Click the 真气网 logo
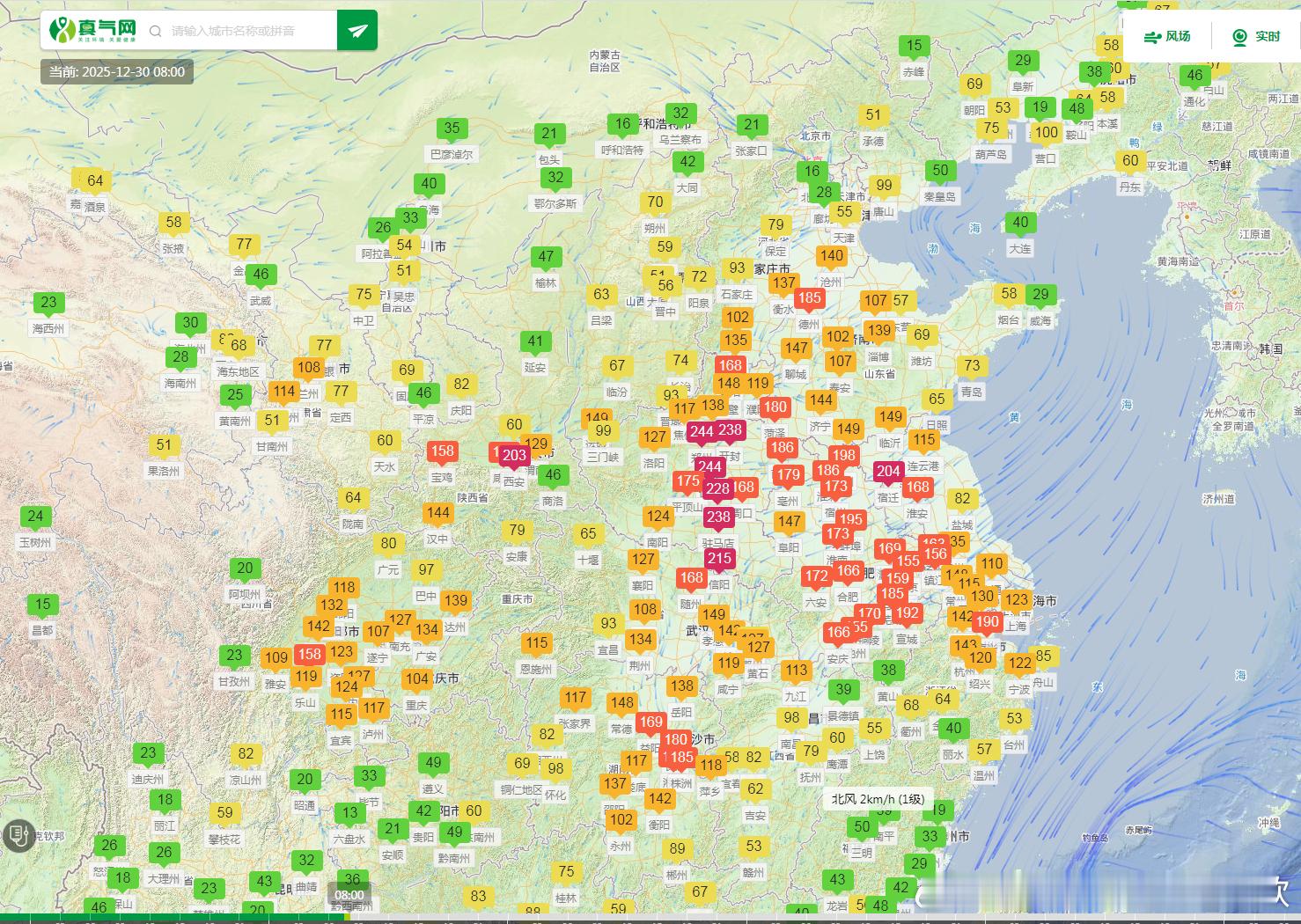Viewport: 1301px width, 924px height. pyautogui.click(x=92, y=29)
